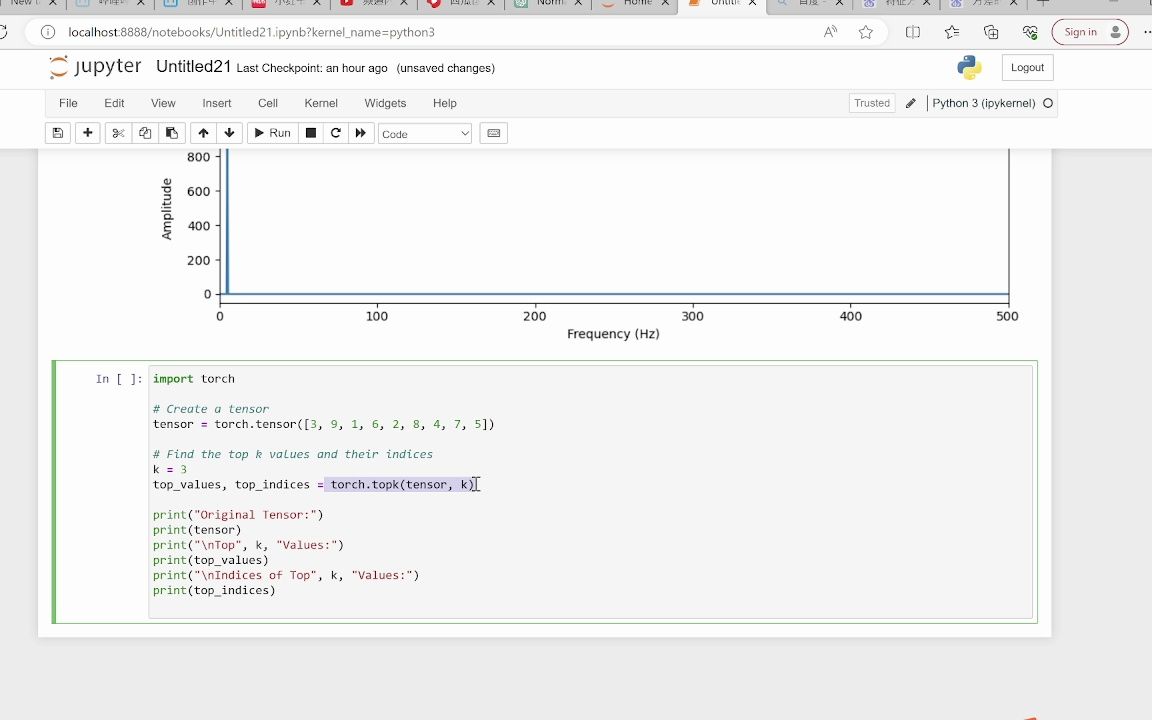Click the Frequency (Hz) axis label
1152x720 pixels.
pyautogui.click(x=613, y=334)
